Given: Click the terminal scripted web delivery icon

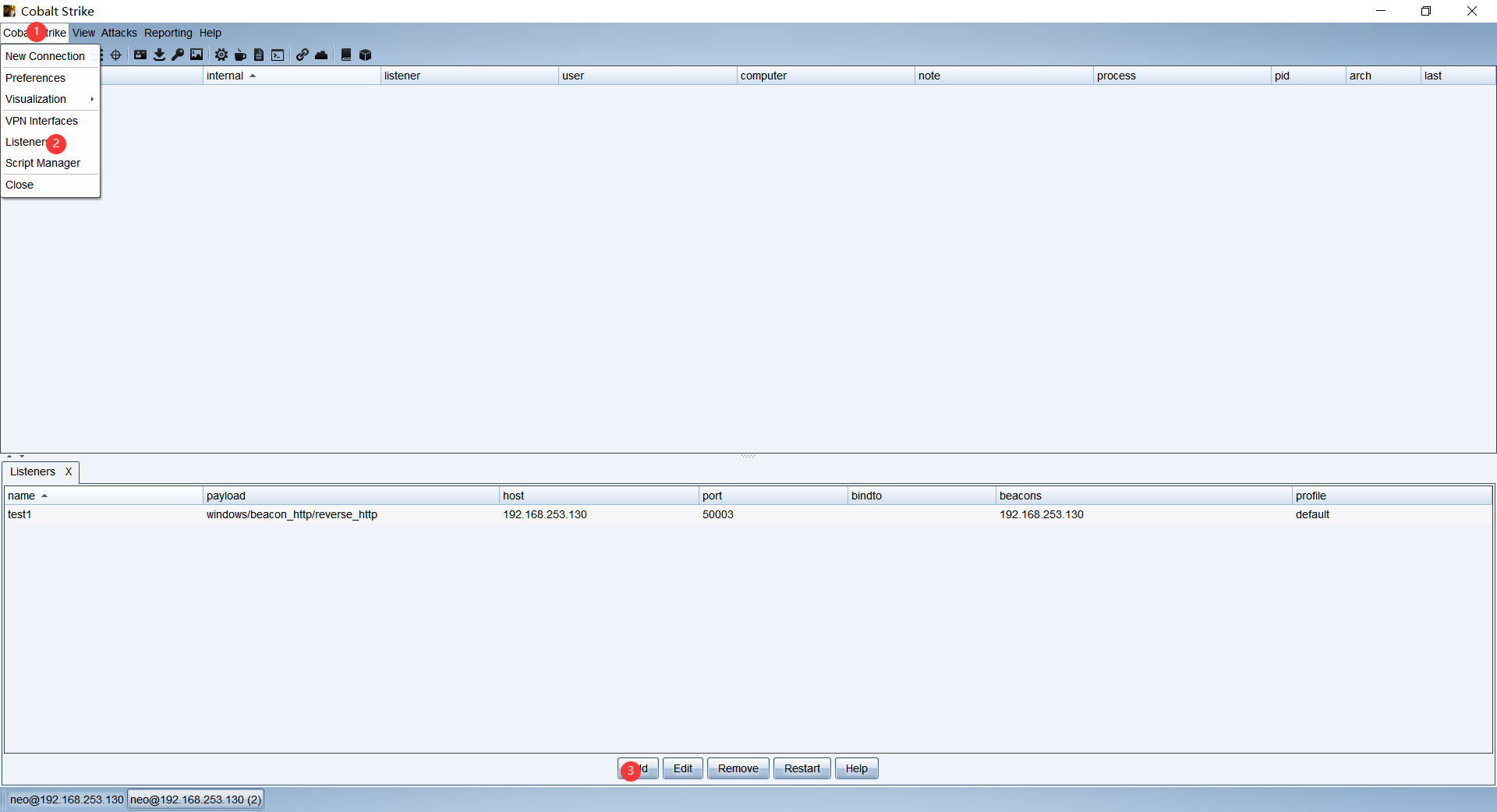Looking at the screenshot, I should coord(278,55).
